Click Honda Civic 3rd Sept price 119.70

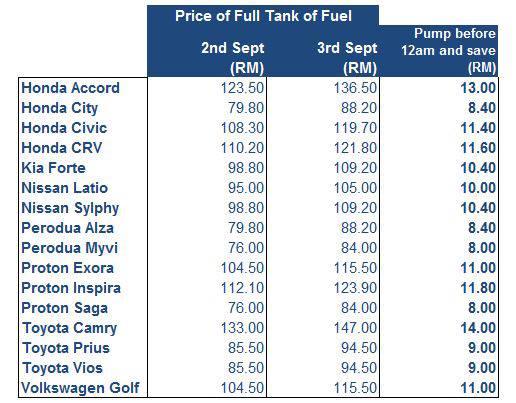(x=355, y=128)
